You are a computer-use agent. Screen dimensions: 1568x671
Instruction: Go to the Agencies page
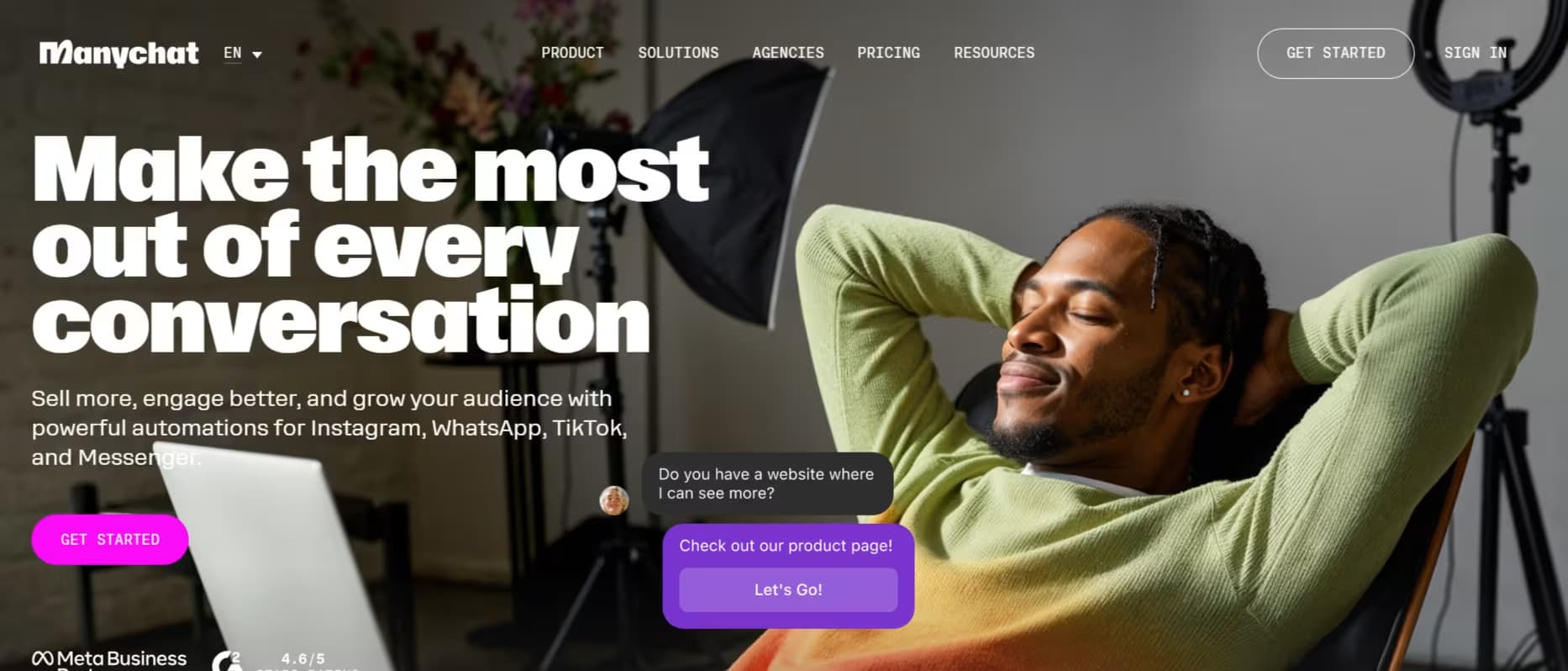pyautogui.click(x=788, y=53)
